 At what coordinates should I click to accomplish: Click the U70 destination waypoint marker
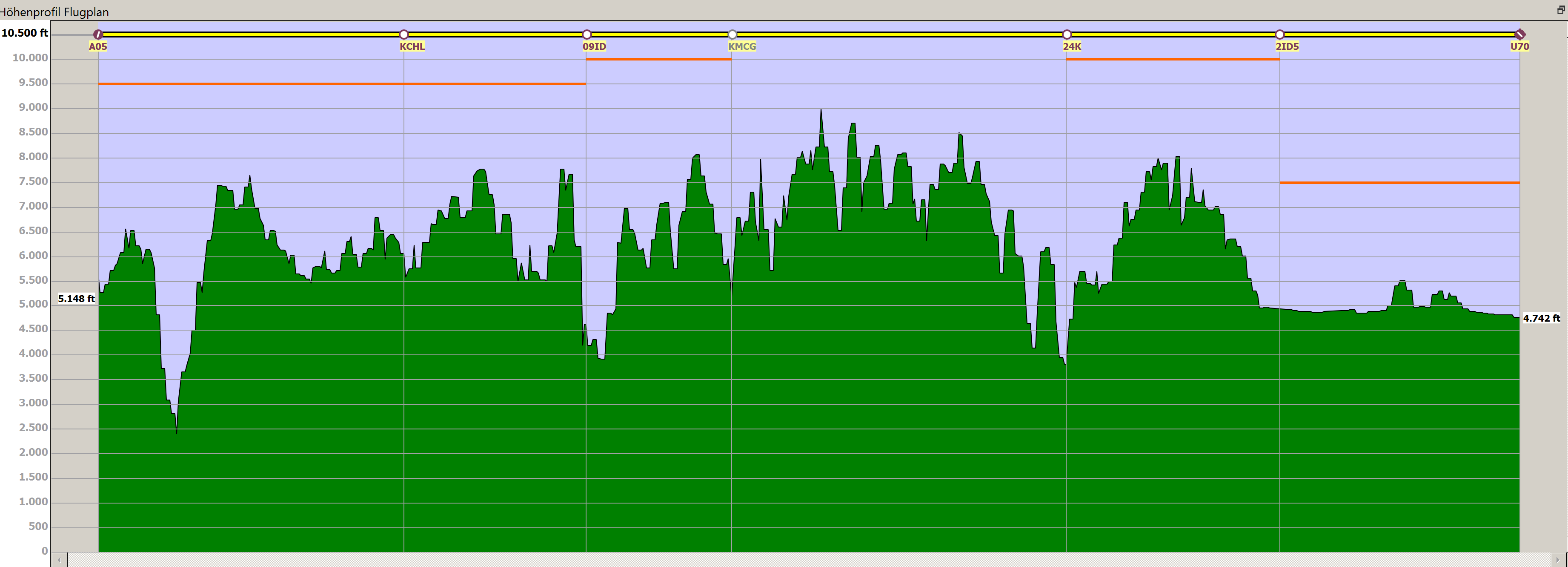1519,35
